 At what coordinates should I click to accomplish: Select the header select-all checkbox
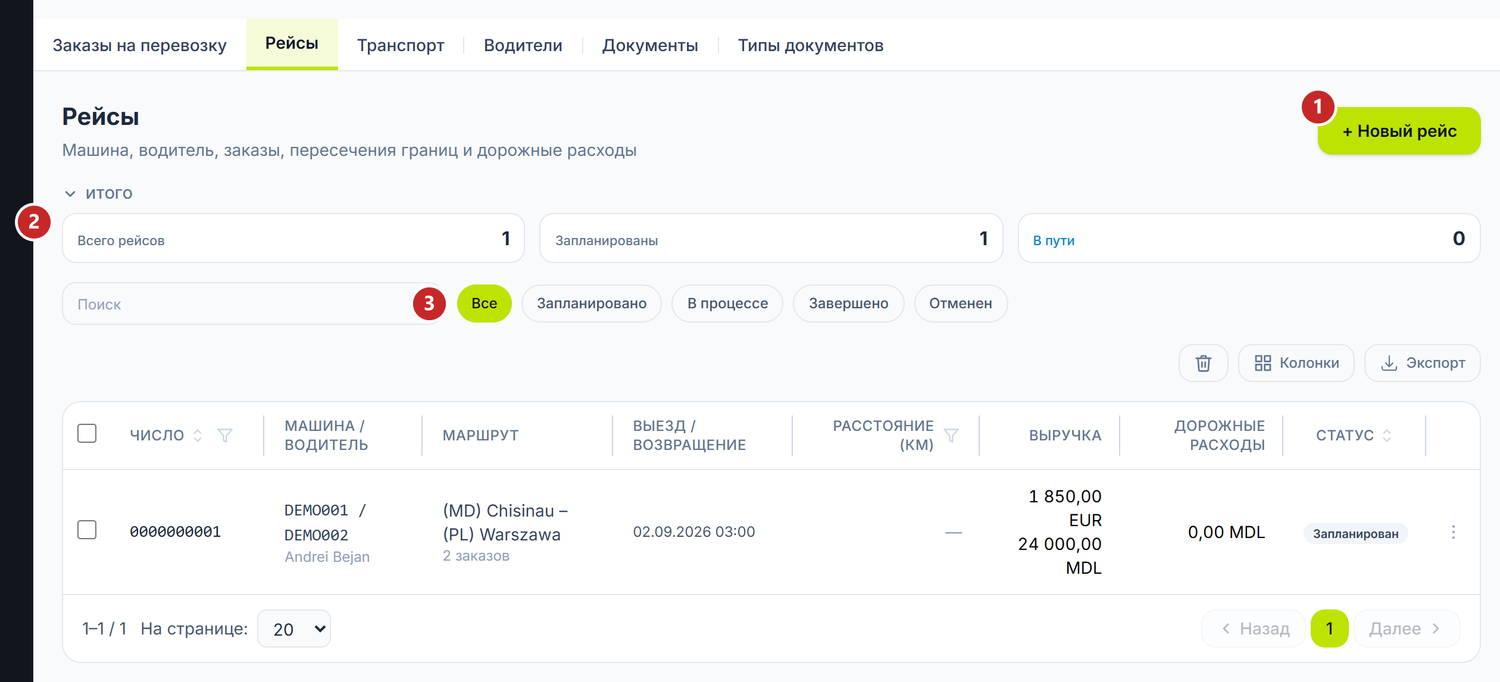pyautogui.click(x=87, y=433)
